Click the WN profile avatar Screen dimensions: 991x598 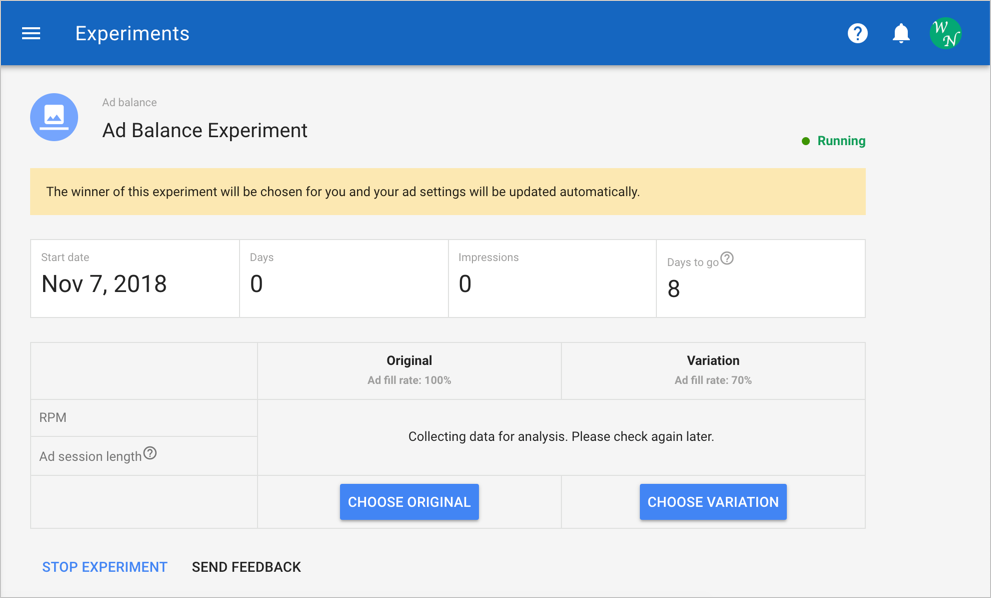pos(945,33)
